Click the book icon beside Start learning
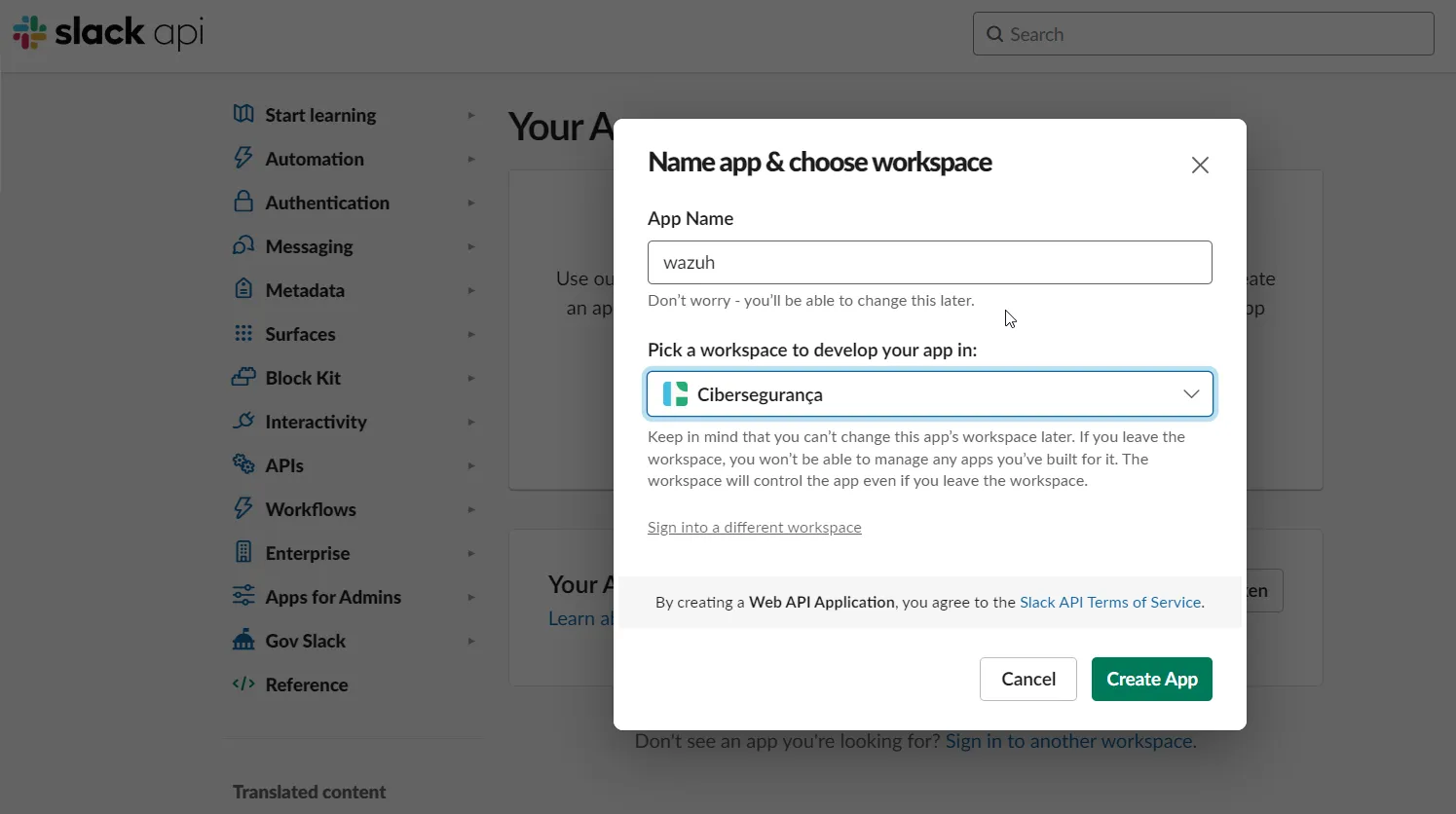 coord(243,114)
